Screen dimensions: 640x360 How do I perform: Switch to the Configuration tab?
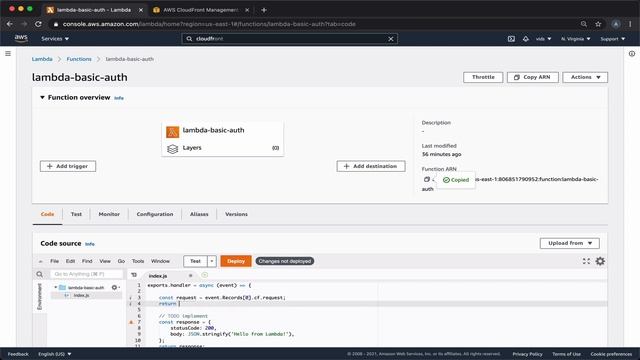155,214
